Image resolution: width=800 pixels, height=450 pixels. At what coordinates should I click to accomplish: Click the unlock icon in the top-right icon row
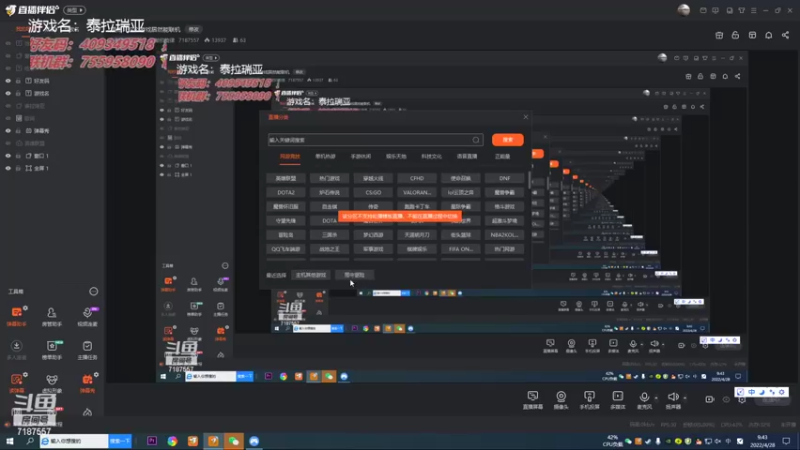(x=735, y=35)
